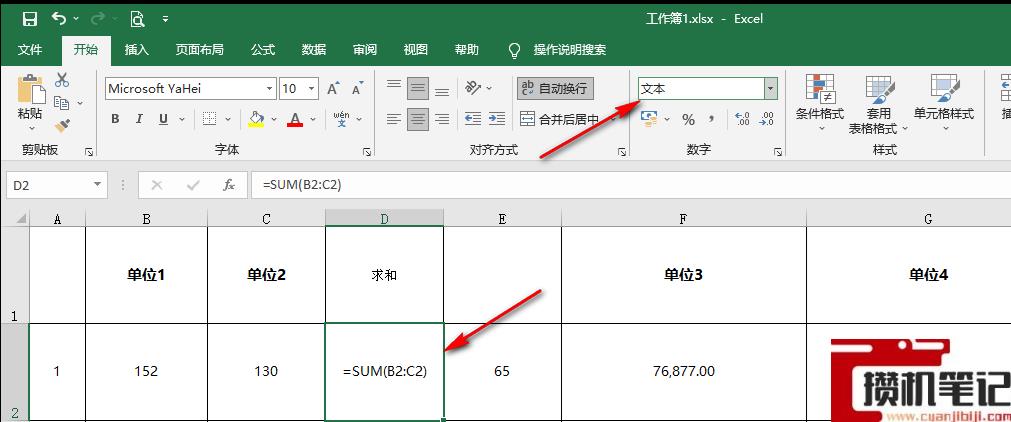Viewport: 1011px width, 422px height.
Task: Click the Save icon in quick access toolbar
Action: click(29, 19)
